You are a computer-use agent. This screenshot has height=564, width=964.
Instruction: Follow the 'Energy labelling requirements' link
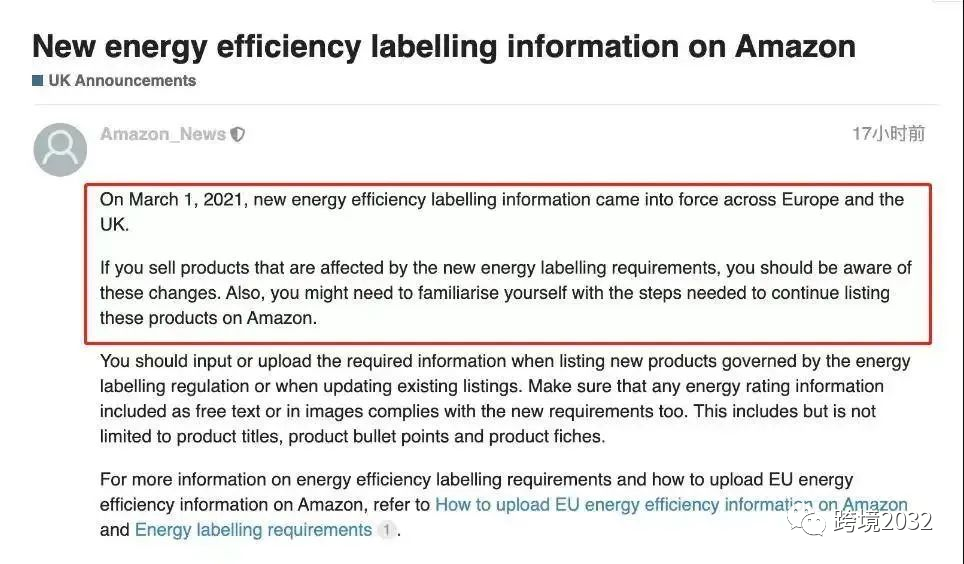pos(253,530)
